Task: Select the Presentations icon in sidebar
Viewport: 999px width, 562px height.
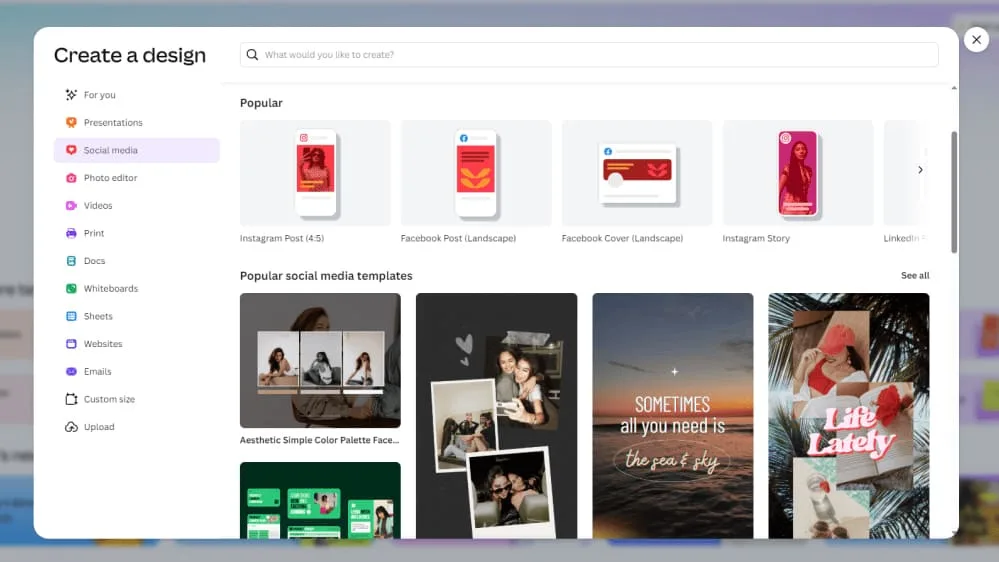Action: point(71,123)
